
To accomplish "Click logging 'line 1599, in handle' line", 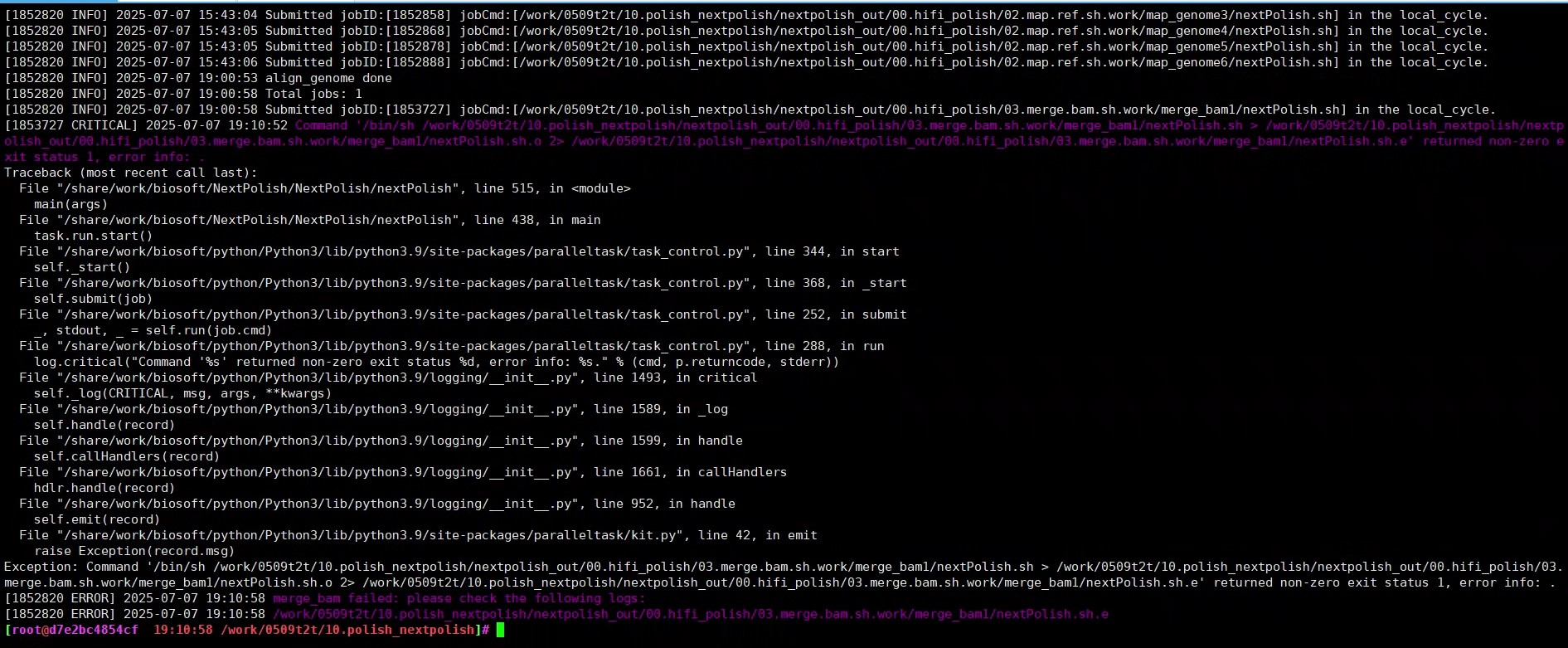I will pyautogui.click(x=381, y=441).
